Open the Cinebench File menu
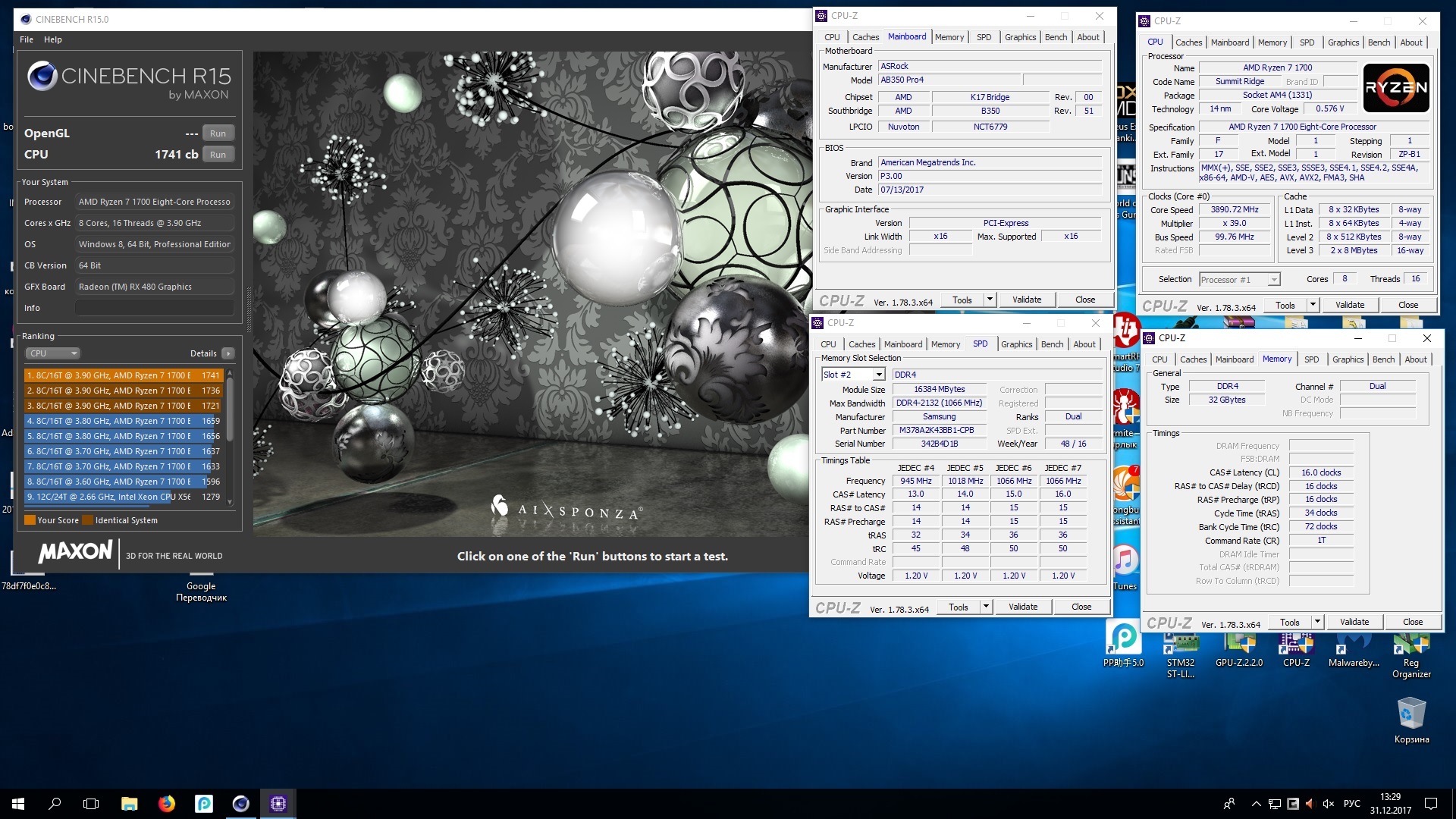Image resolution: width=1456 pixels, height=819 pixels. (x=27, y=39)
